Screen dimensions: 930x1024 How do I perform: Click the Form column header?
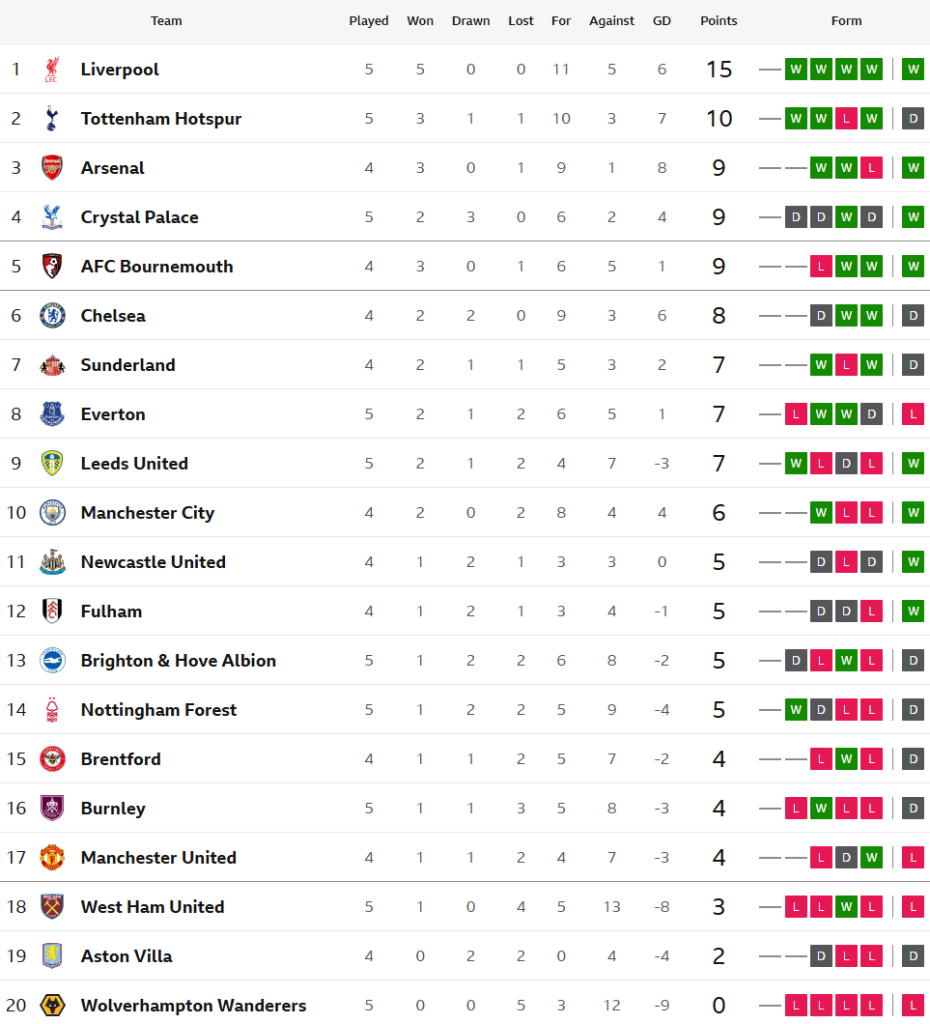point(846,21)
